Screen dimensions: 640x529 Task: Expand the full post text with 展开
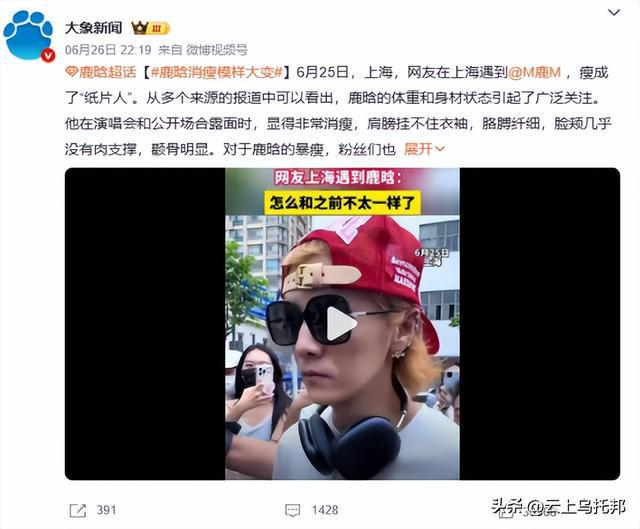pyautogui.click(x=424, y=149)
